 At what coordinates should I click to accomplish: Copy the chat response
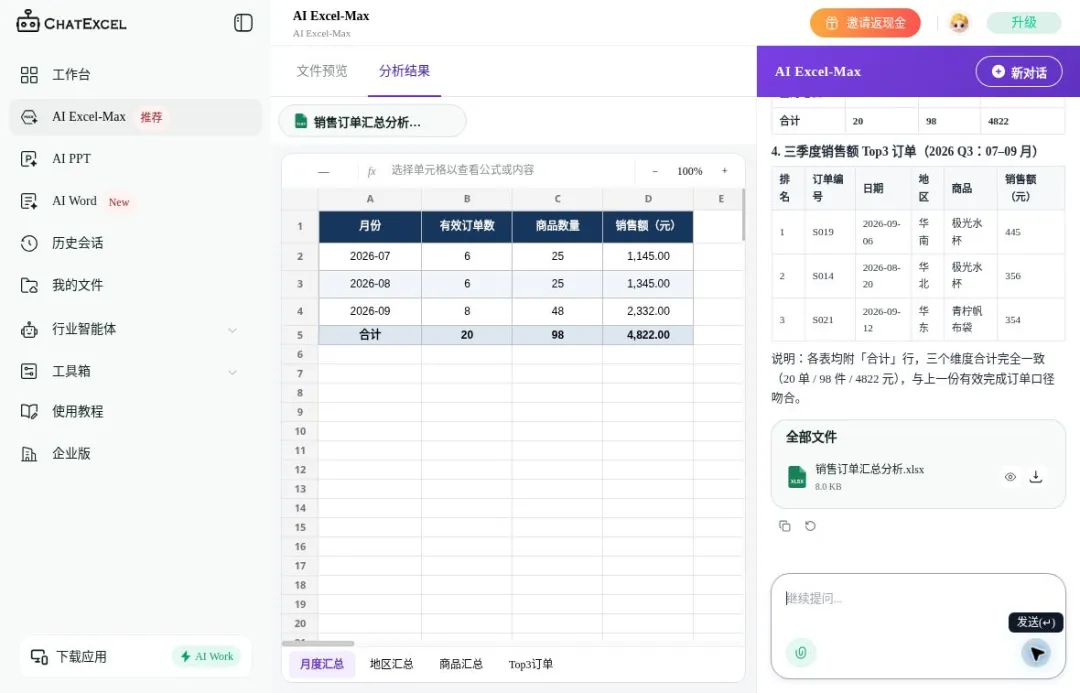(785, 526)
